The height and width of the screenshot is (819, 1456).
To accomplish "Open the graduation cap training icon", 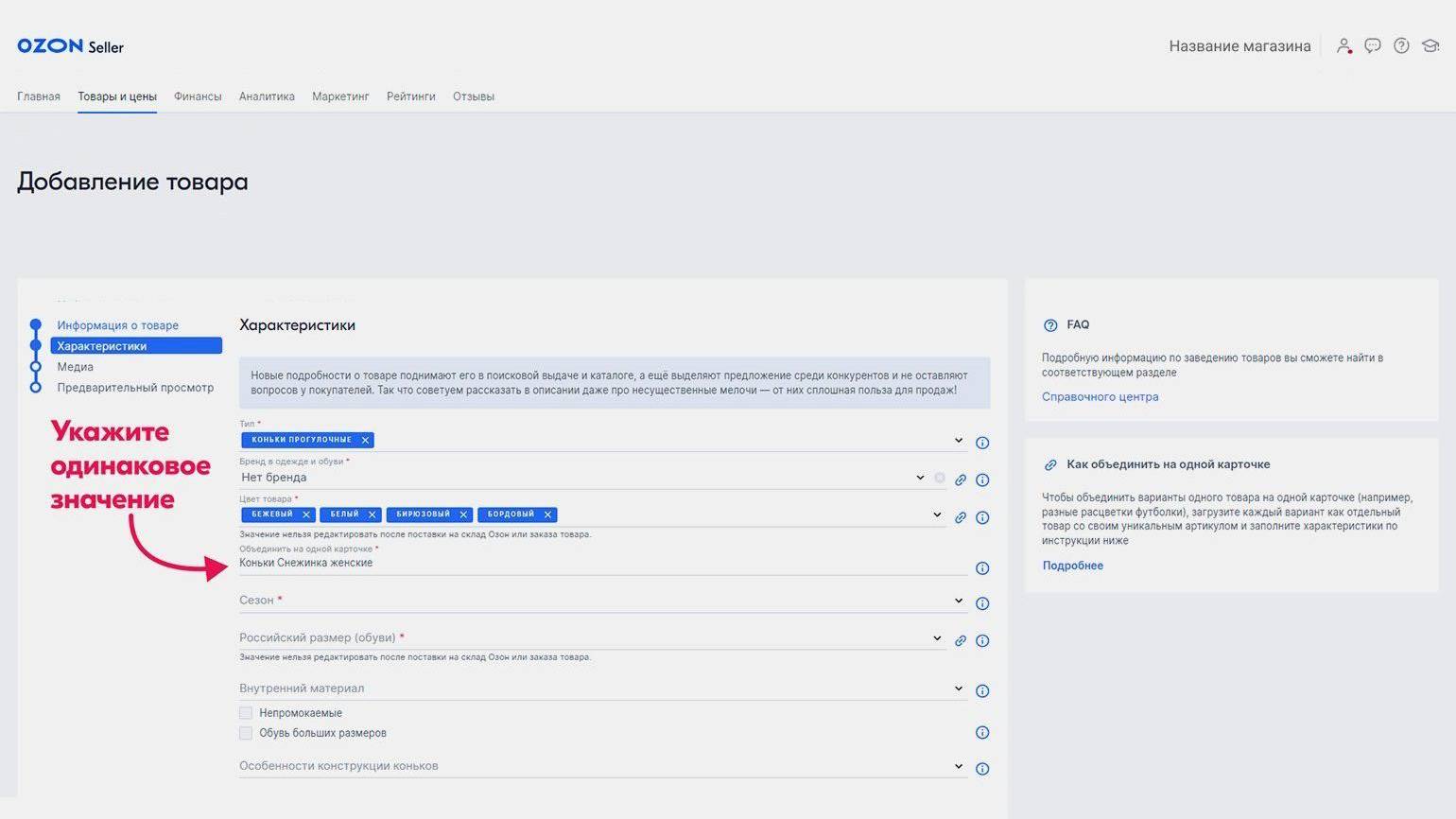I will [1430, 45].
